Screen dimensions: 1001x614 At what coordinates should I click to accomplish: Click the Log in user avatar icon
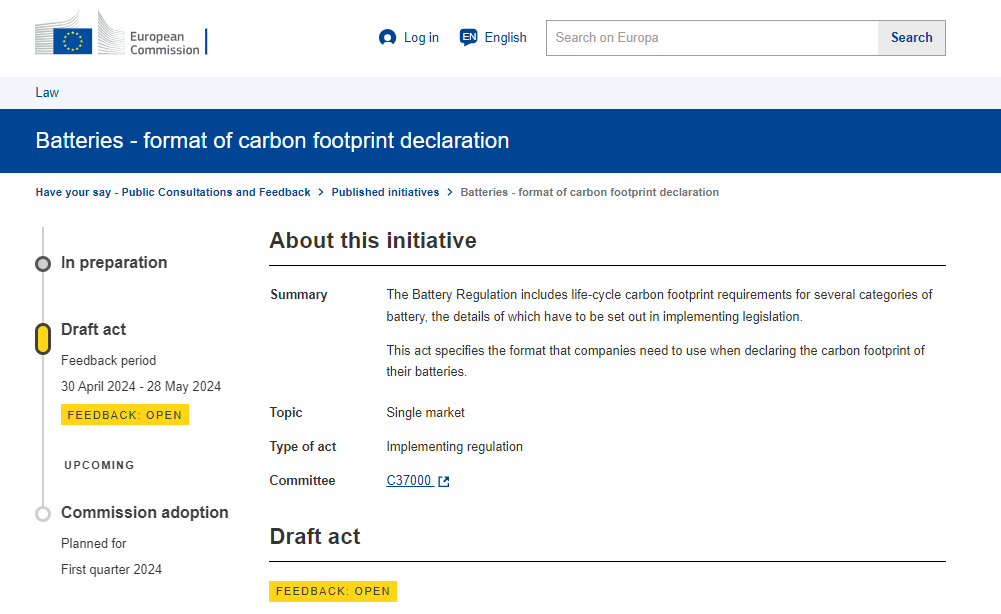click(x=388, y=38)
